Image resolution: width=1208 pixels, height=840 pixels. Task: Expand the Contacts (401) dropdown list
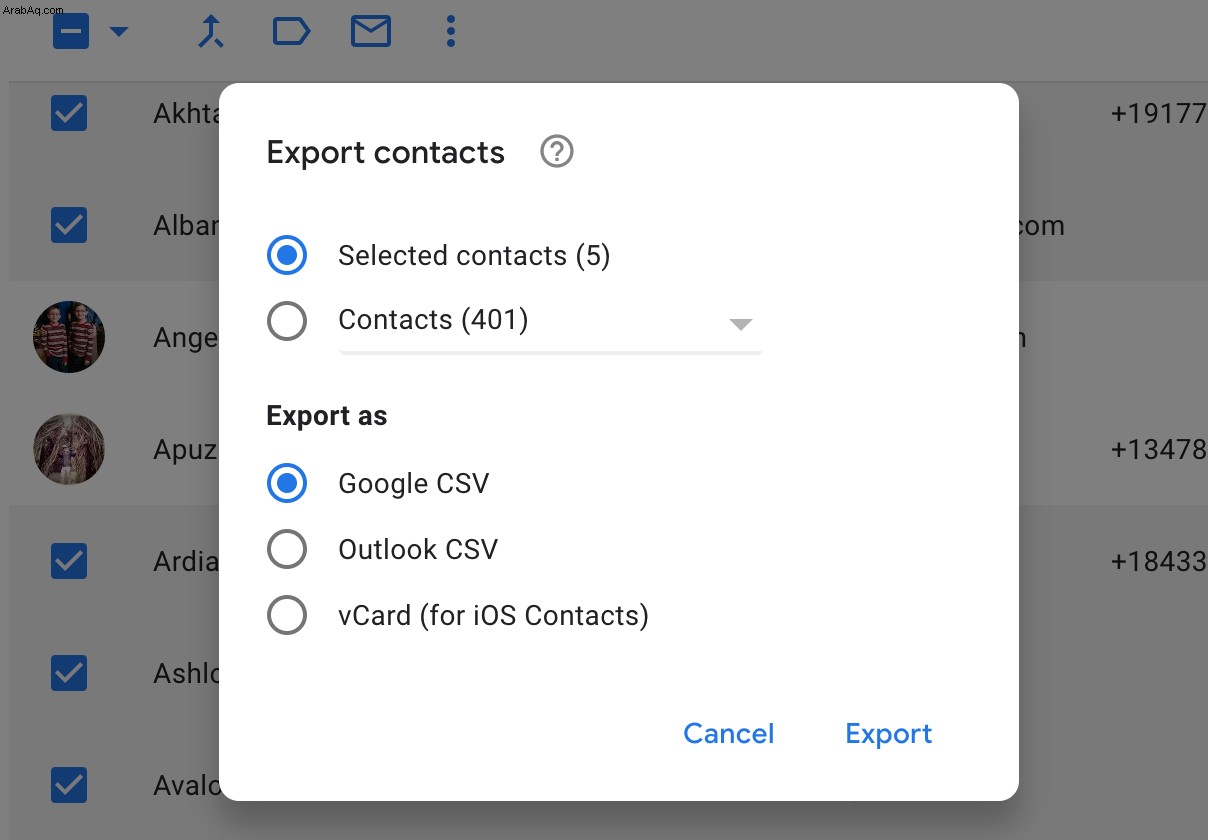pyautogui.click(x=550, y=322)
